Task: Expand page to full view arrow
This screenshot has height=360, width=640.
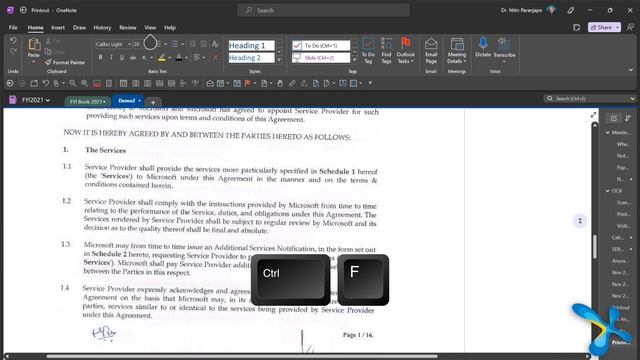Action: pos(593,115)
